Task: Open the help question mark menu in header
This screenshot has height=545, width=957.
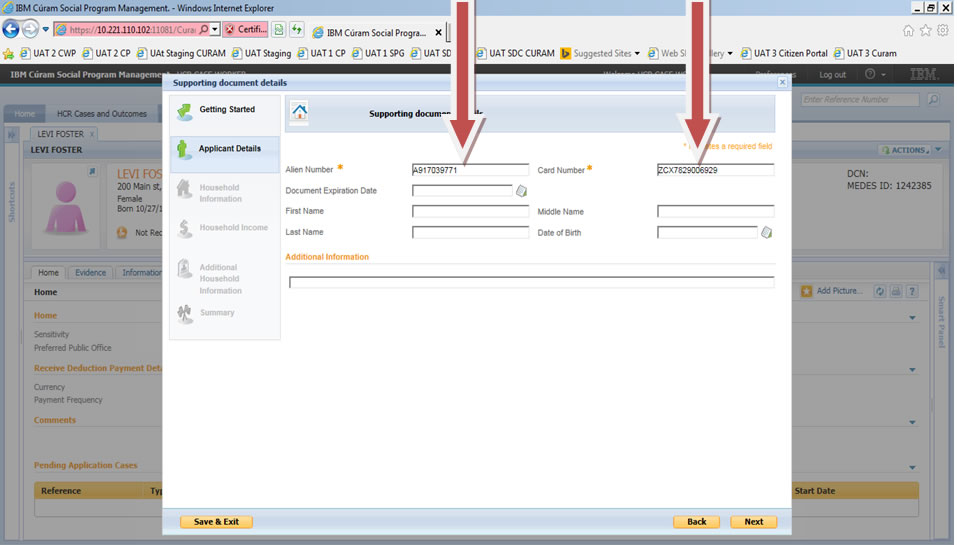Action: 875,74
